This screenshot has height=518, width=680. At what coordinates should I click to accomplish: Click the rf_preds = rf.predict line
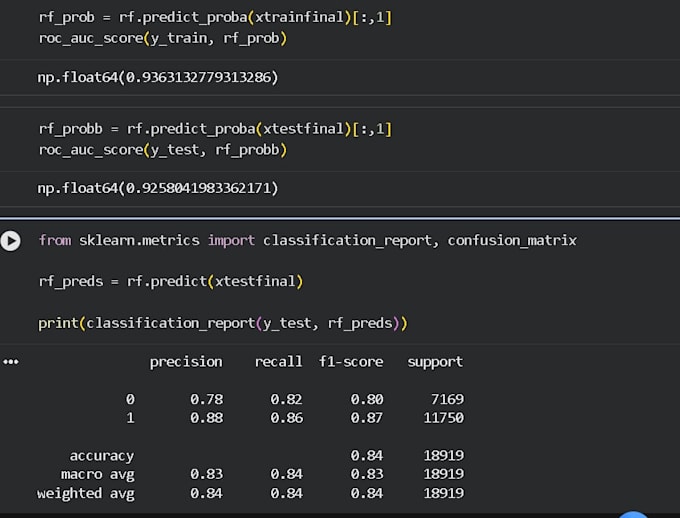[x=170, y=282]
